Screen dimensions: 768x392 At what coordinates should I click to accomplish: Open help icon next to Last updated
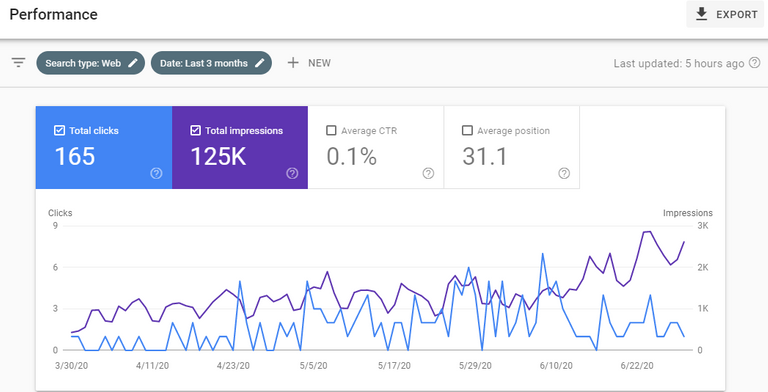tap(755, 63)
